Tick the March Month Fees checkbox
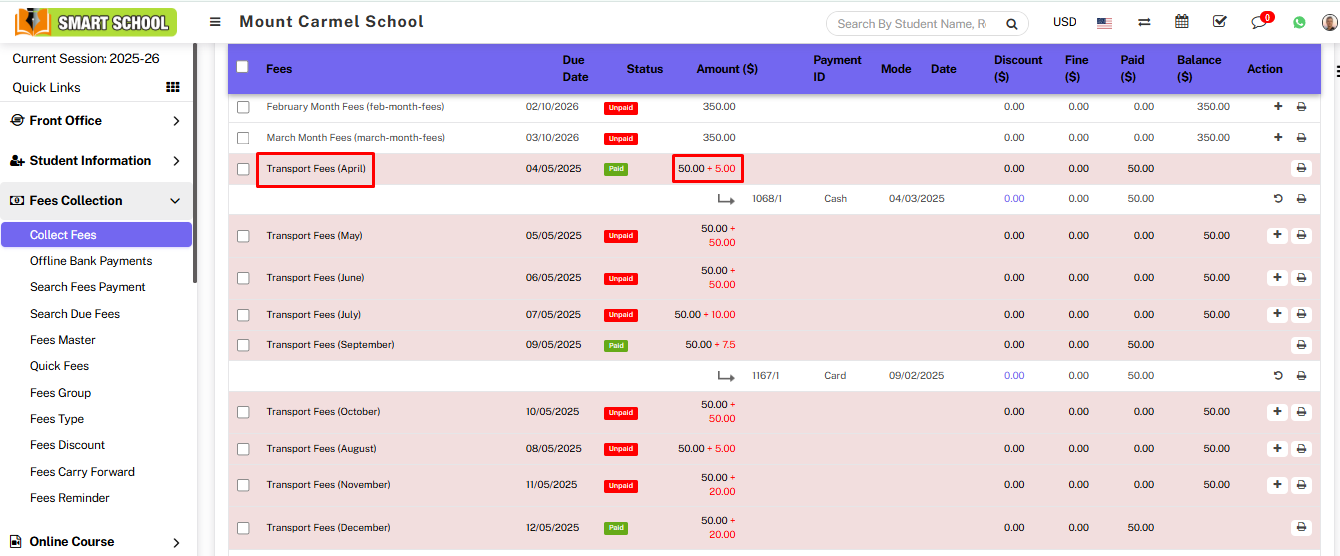The width and height of the screenshot is (1340, 556). coord(243,138)
